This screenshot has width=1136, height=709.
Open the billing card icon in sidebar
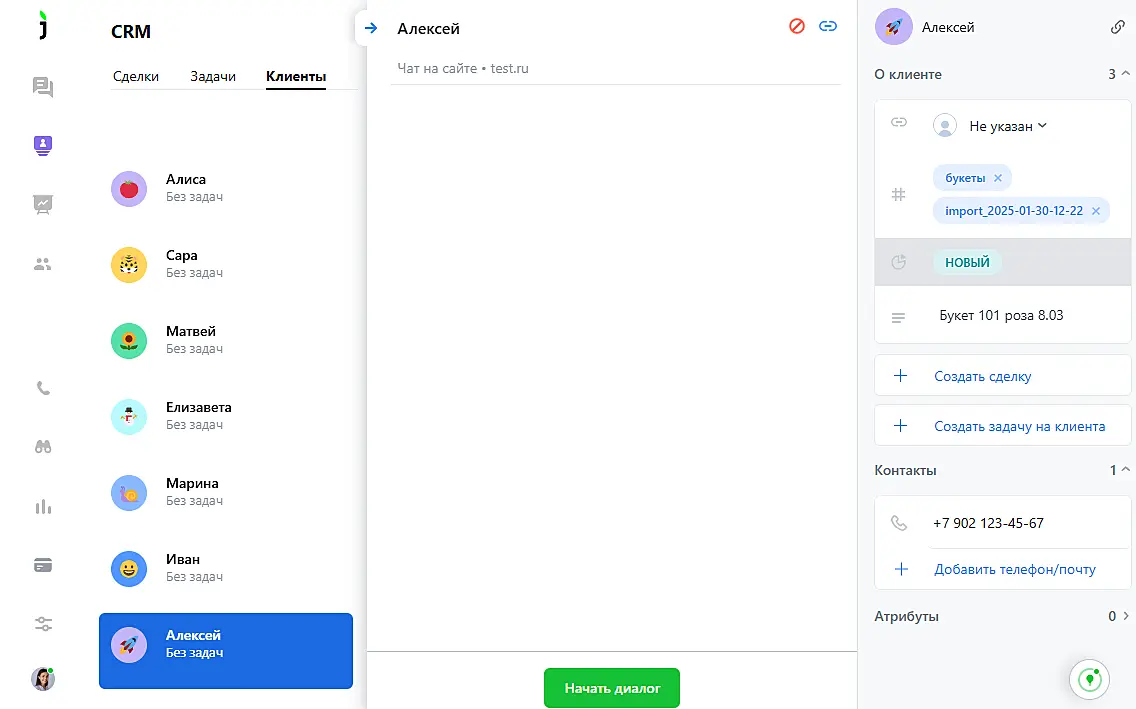[43, 565]
